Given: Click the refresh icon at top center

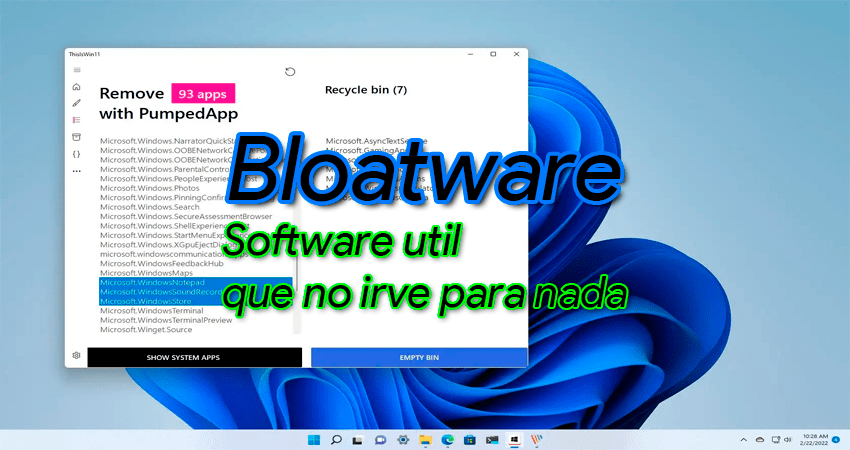Looking at the screenshot, I should (x=290, y=71).
